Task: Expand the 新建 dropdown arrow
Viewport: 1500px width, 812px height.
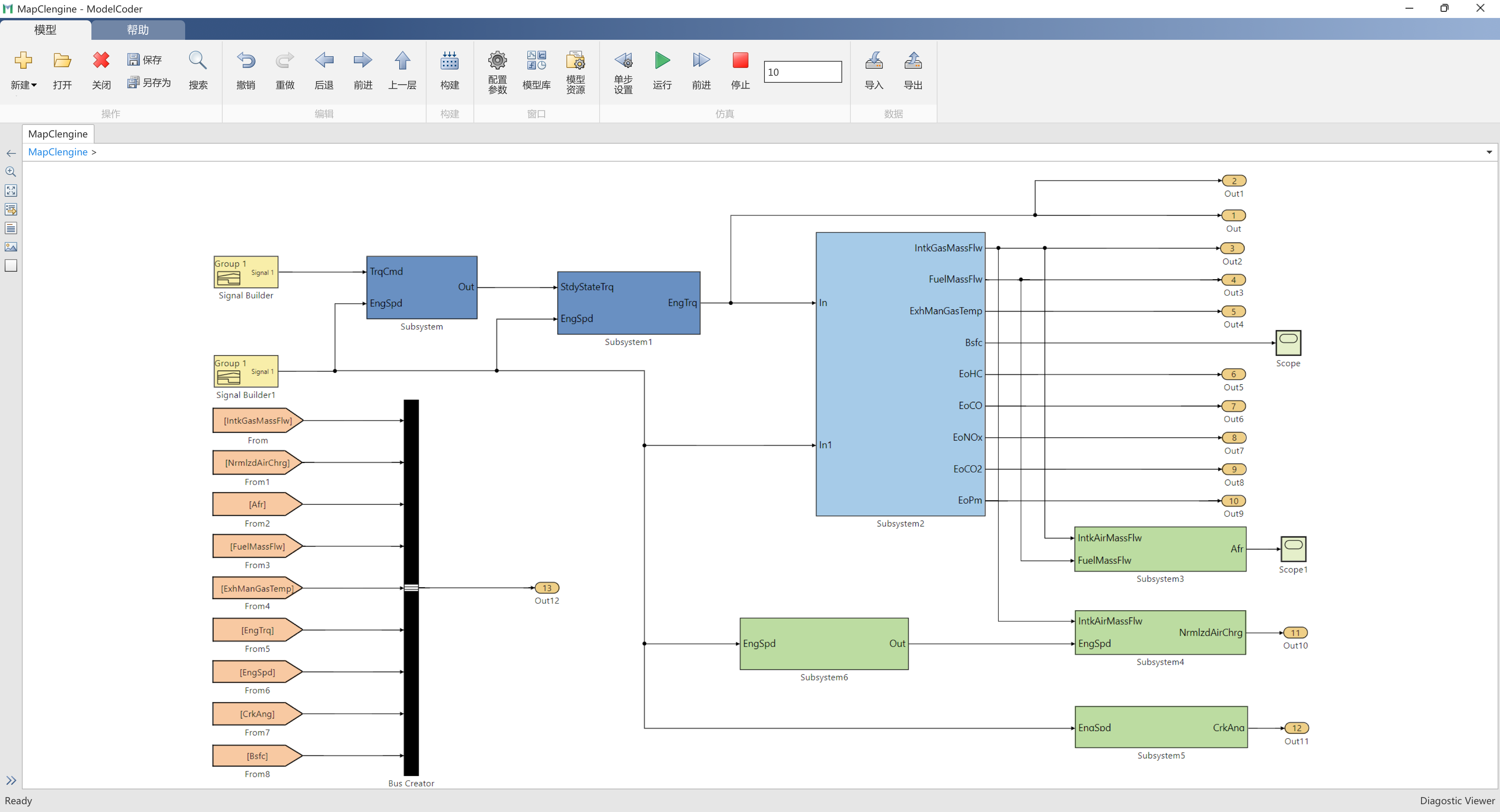Action: pyautogui.click(x=34, y=85)
